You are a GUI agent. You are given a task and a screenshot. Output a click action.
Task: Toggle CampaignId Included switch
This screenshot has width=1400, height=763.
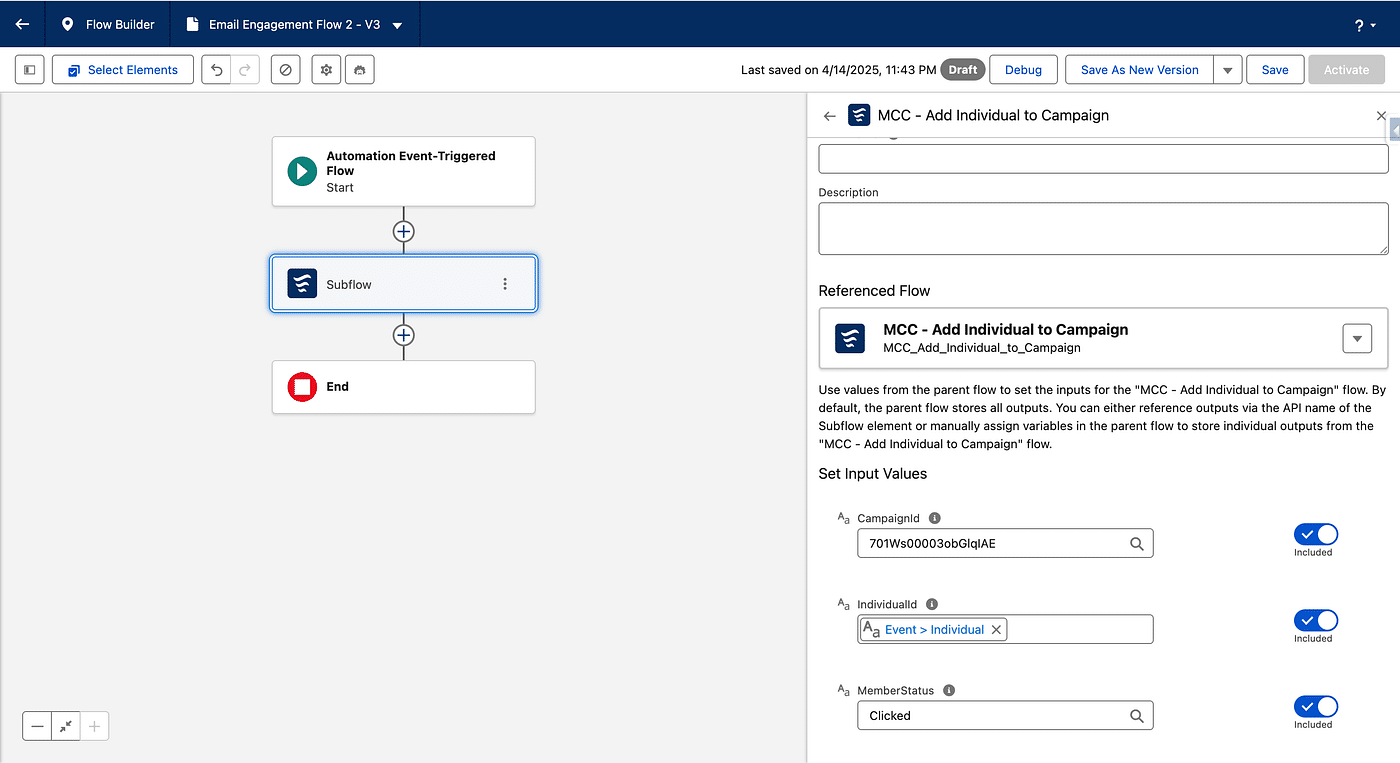pyautogui.click(x=1315, y=534)
